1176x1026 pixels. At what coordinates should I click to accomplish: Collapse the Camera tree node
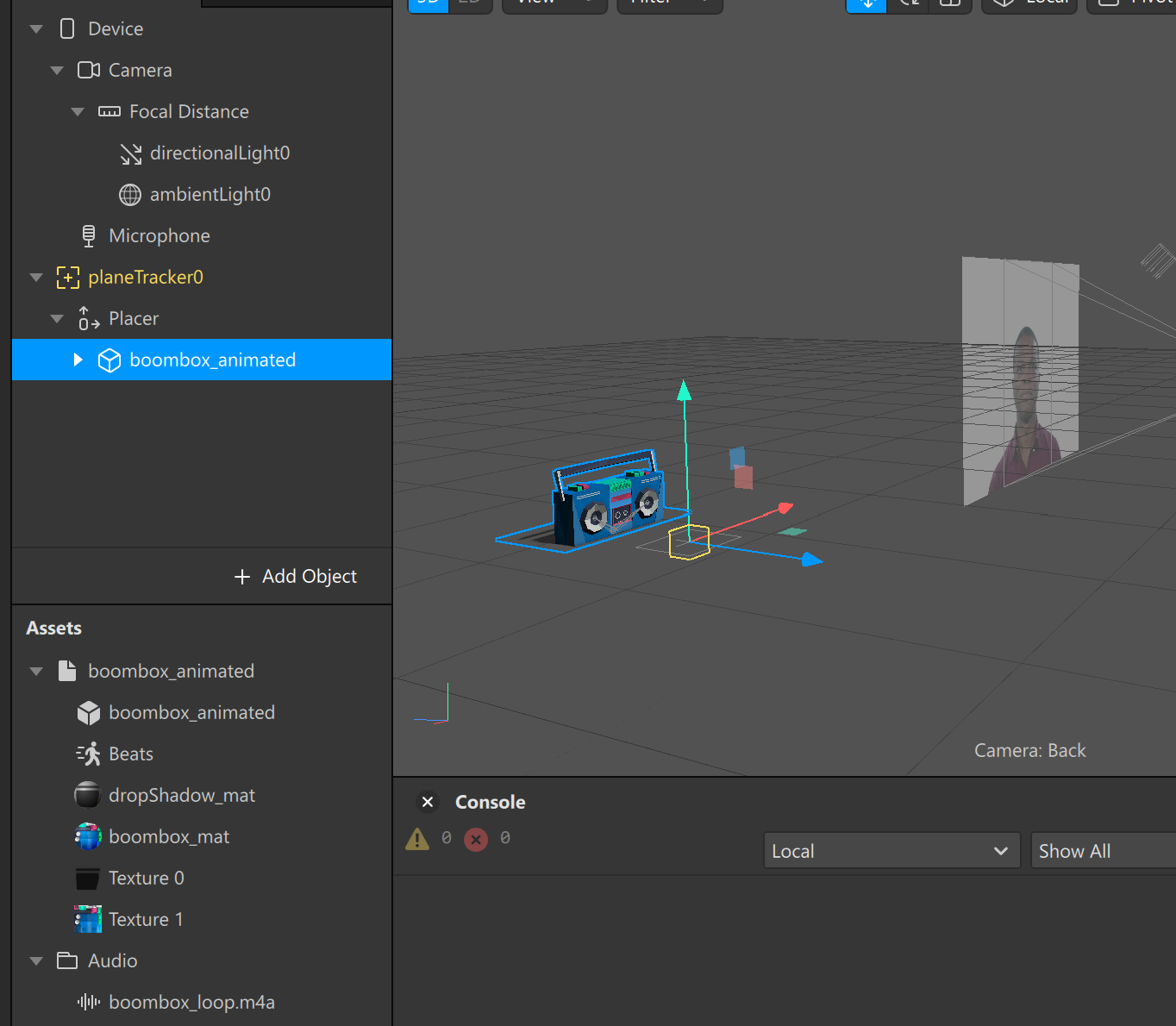[x=57, y=71]
